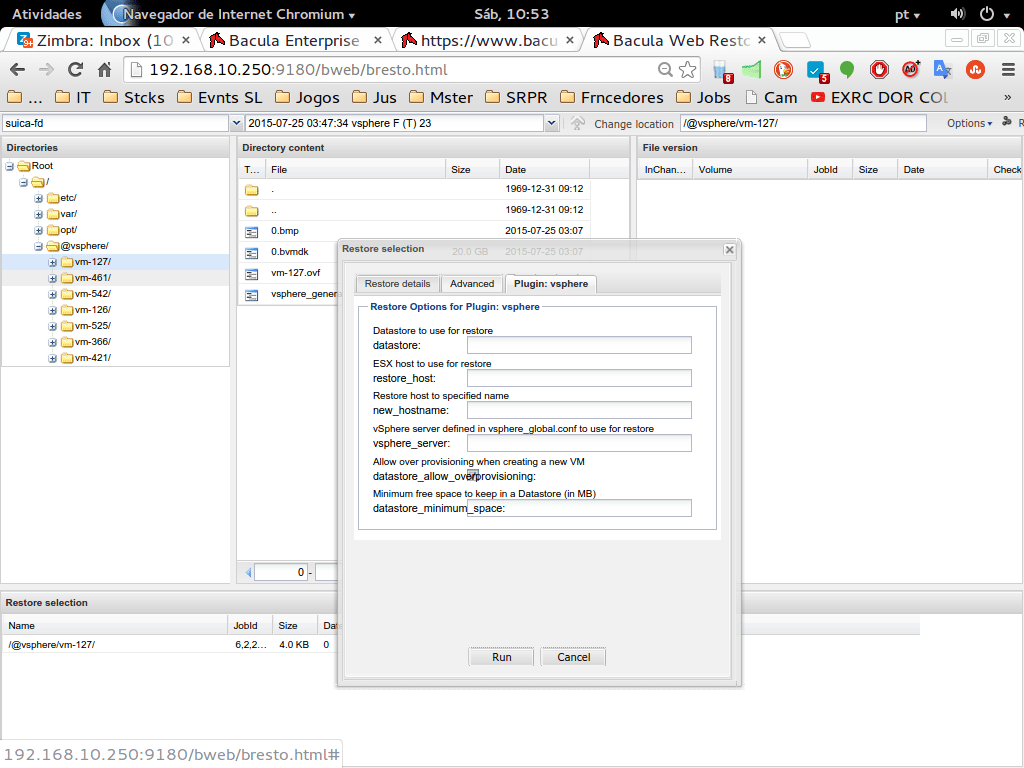Viewport: 1024px width, 768px height.
Task: Select vm-126/ in the directory tree
Action: (x=93, y=310)
